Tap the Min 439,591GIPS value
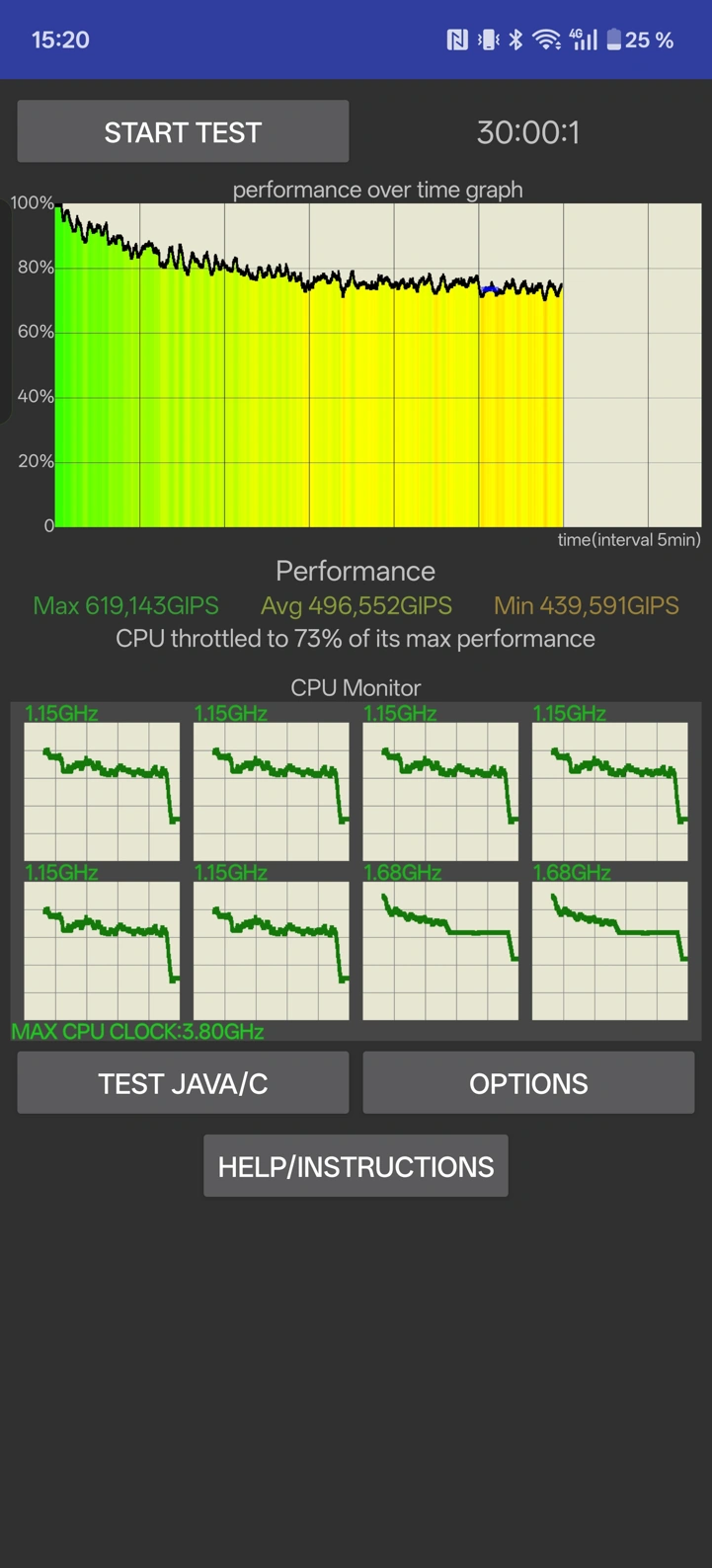Image resolution: width=712 pixels, height=1568 pixels. point(587,605)
